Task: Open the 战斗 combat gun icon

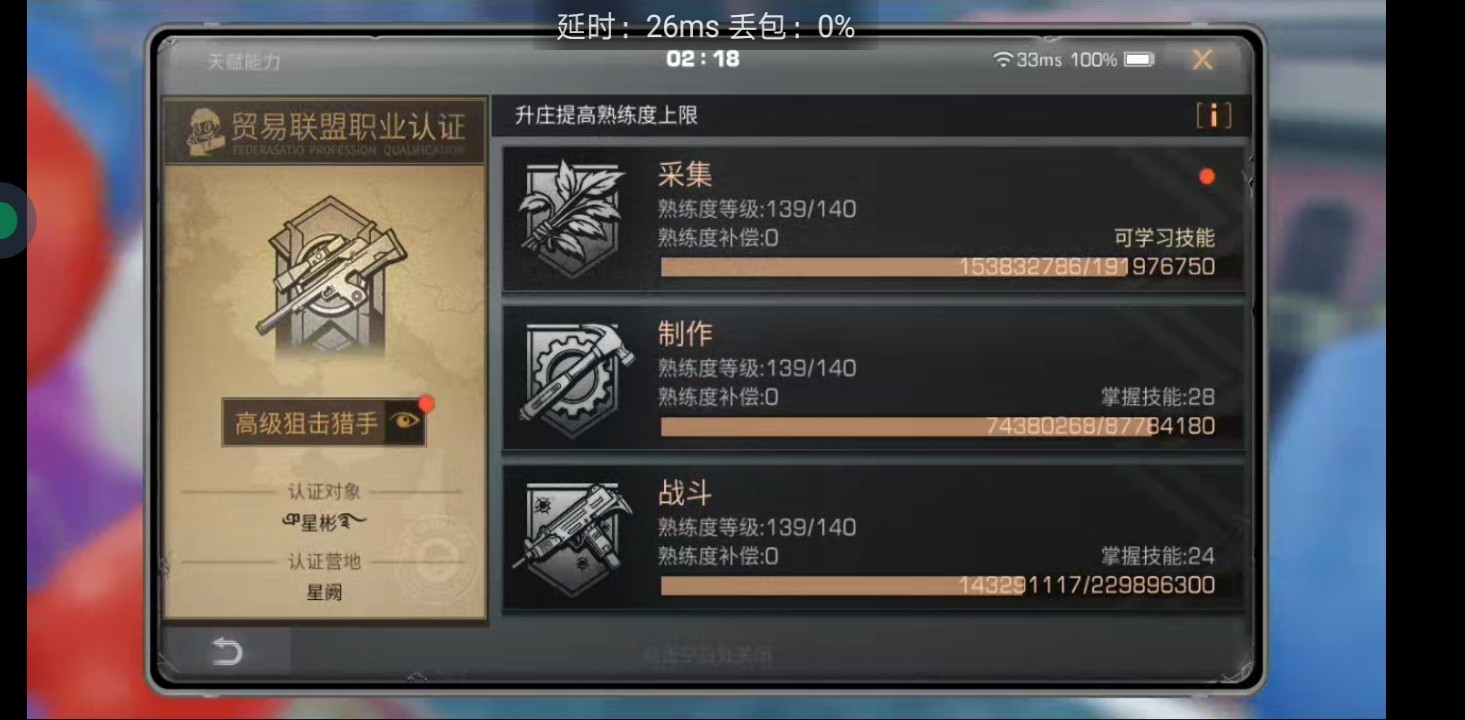Action: [x=572, y=538]
